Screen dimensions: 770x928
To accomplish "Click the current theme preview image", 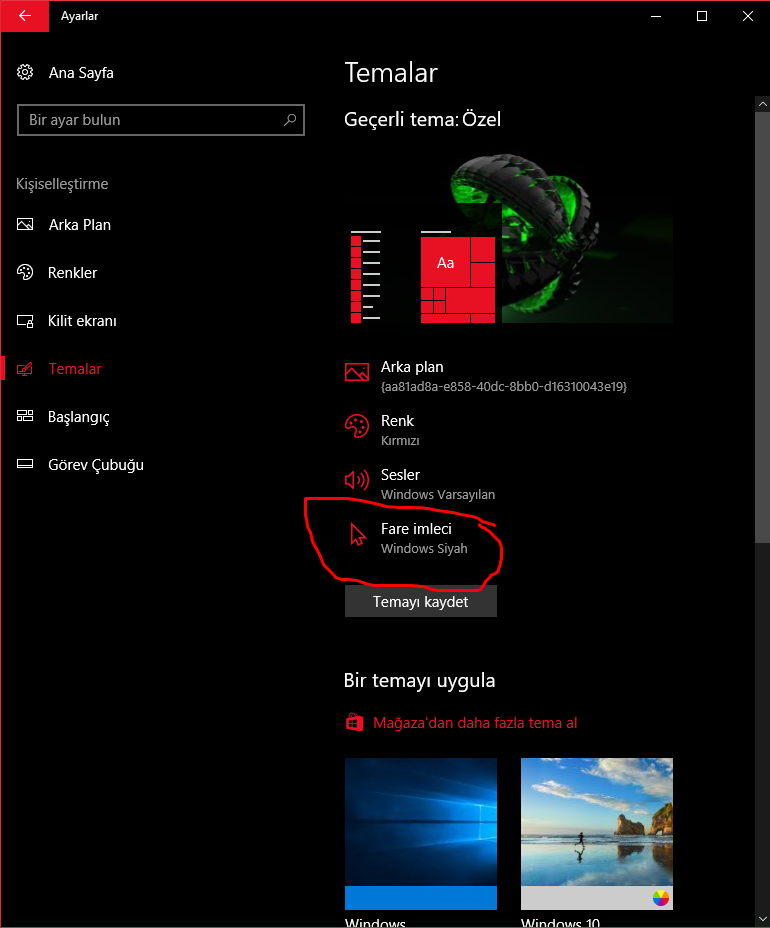I will [511, 239].
